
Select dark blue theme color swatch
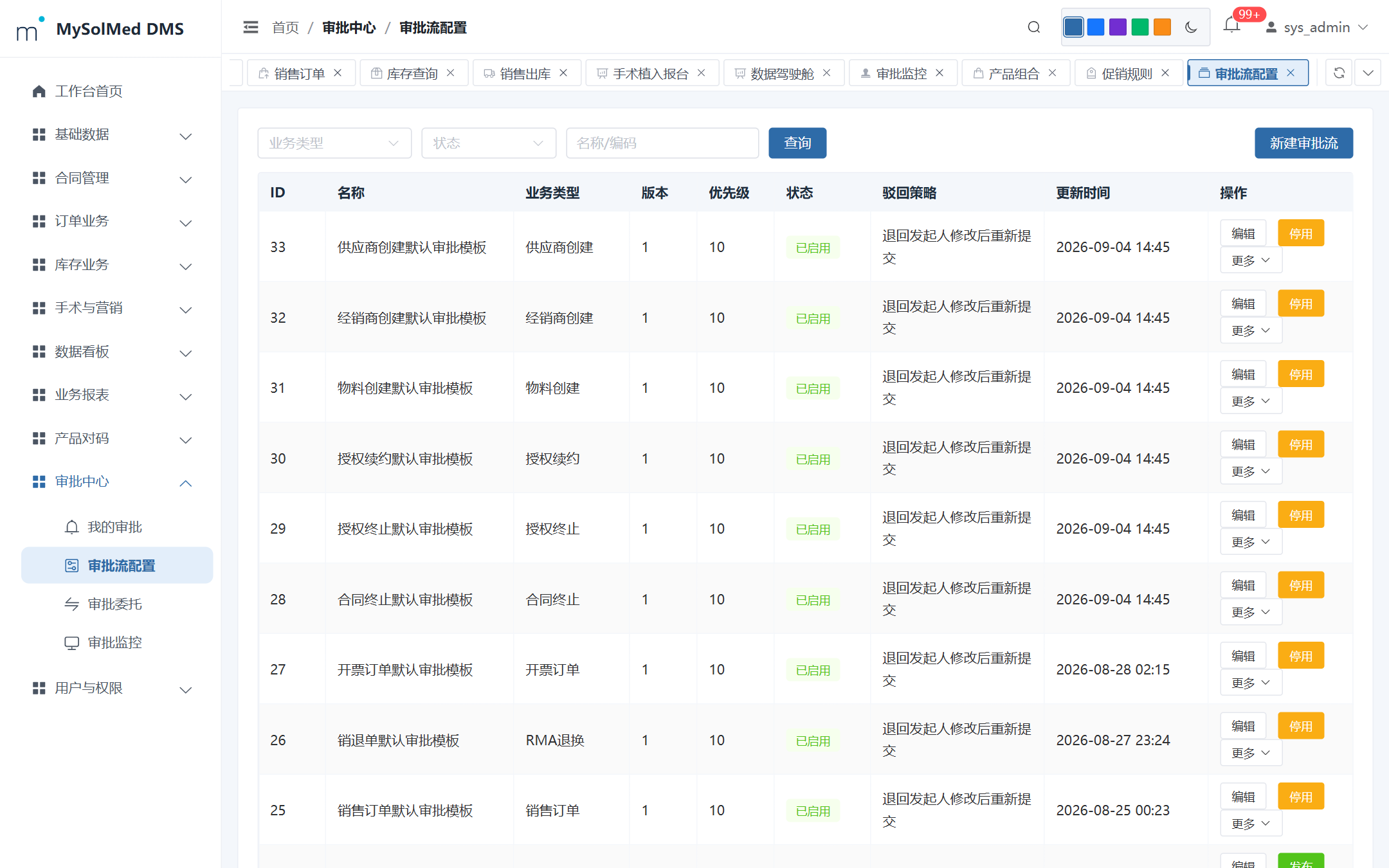point(1073,28)
